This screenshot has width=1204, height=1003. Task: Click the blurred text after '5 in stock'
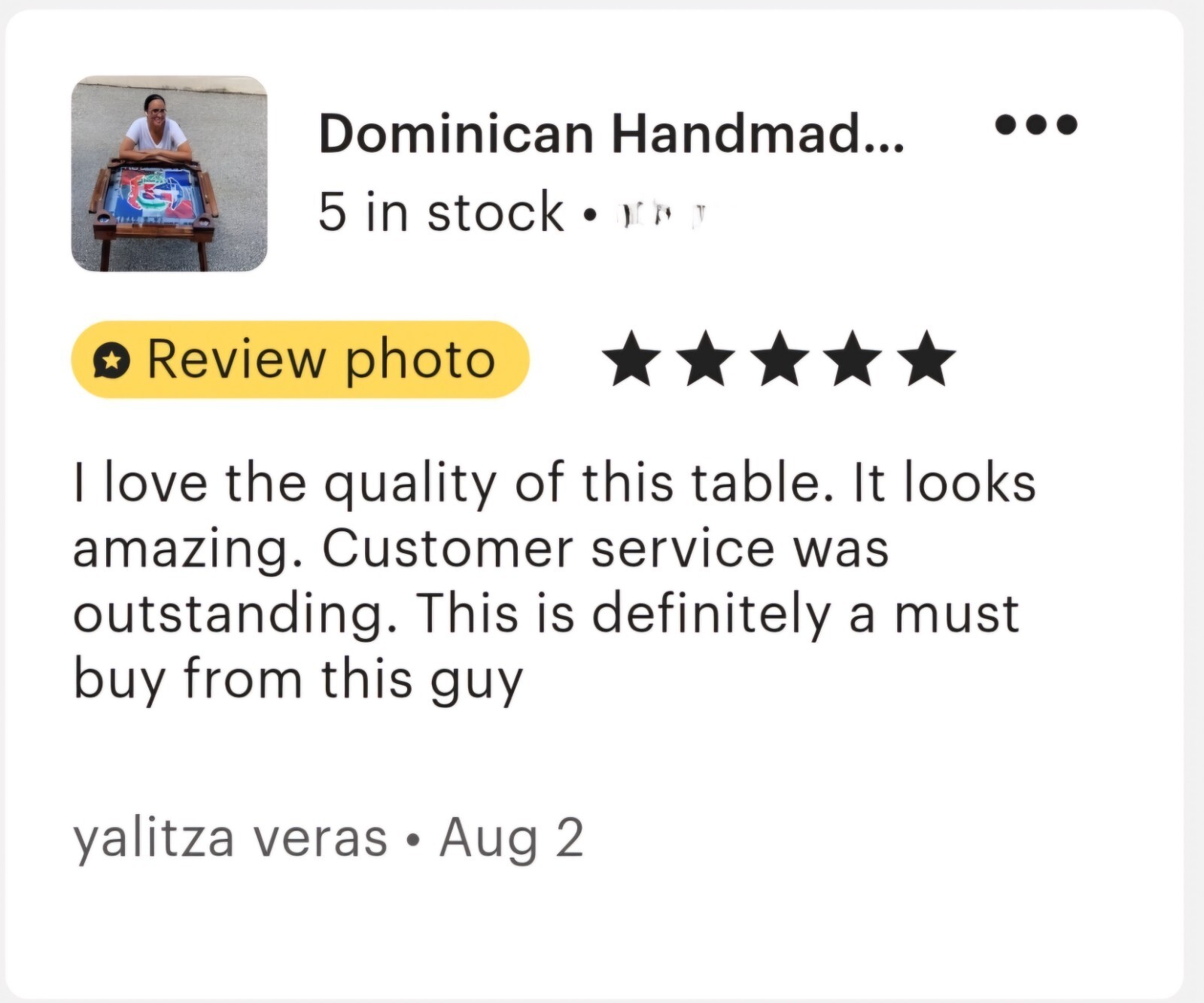tap(662, 214)
